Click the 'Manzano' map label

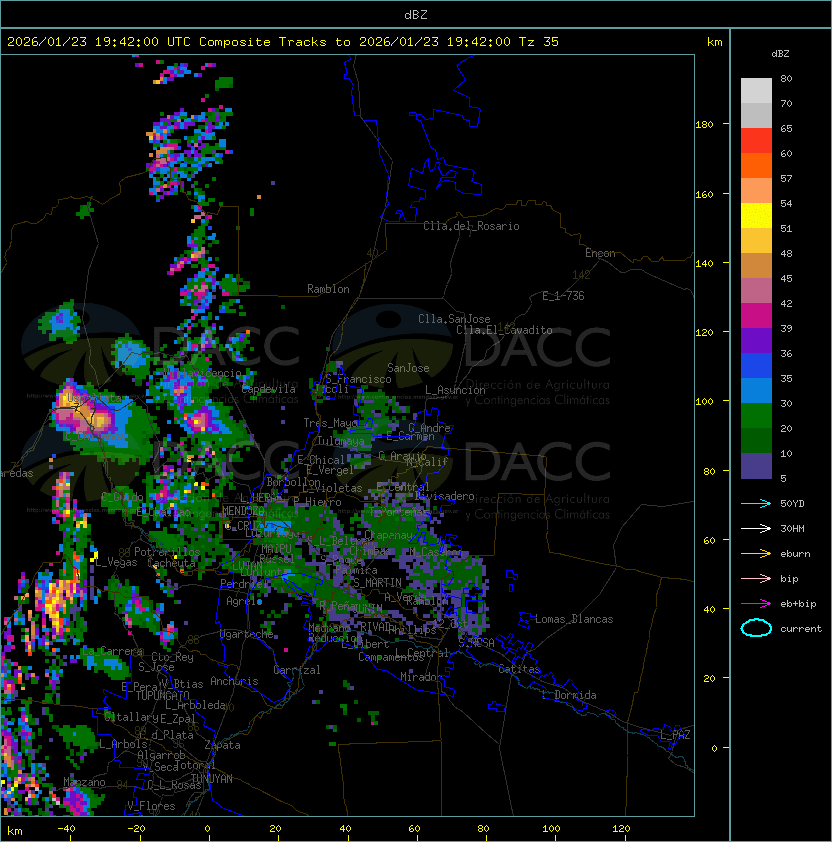[84, 782]
